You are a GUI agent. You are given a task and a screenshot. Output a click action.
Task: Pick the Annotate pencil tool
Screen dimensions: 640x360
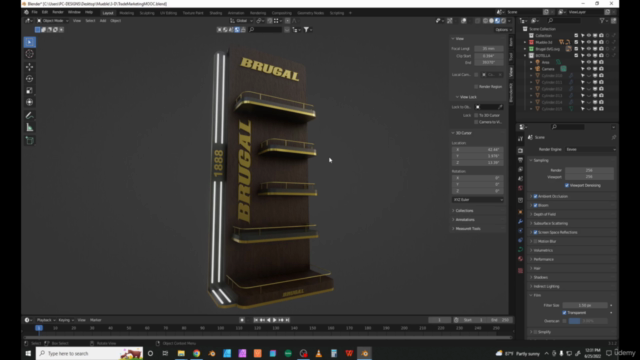pos(29,116)
